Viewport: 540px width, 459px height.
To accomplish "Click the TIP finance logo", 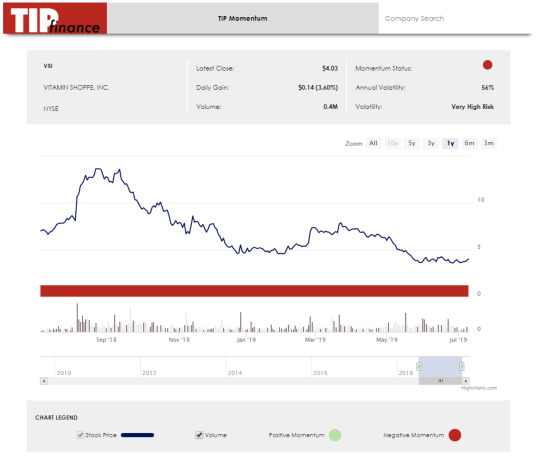I will (55, 19).
